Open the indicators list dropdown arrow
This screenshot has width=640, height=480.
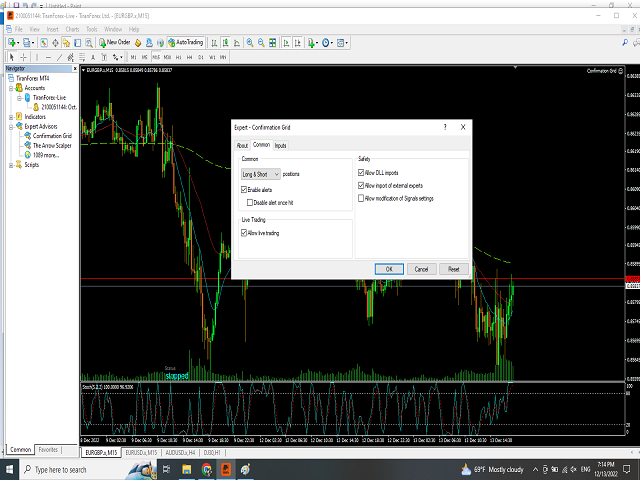tap(317, 42)
